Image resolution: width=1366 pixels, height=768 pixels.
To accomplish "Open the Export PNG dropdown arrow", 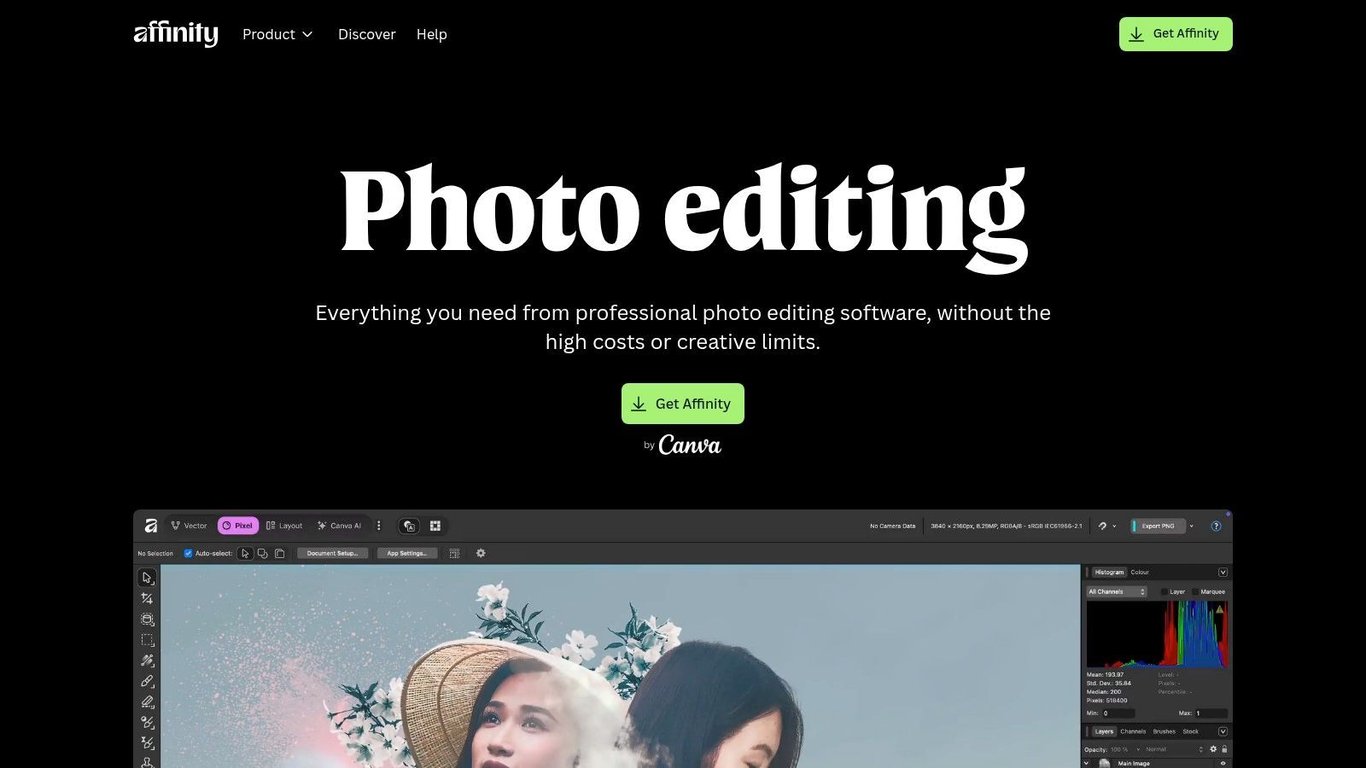I will point(1190,525).
